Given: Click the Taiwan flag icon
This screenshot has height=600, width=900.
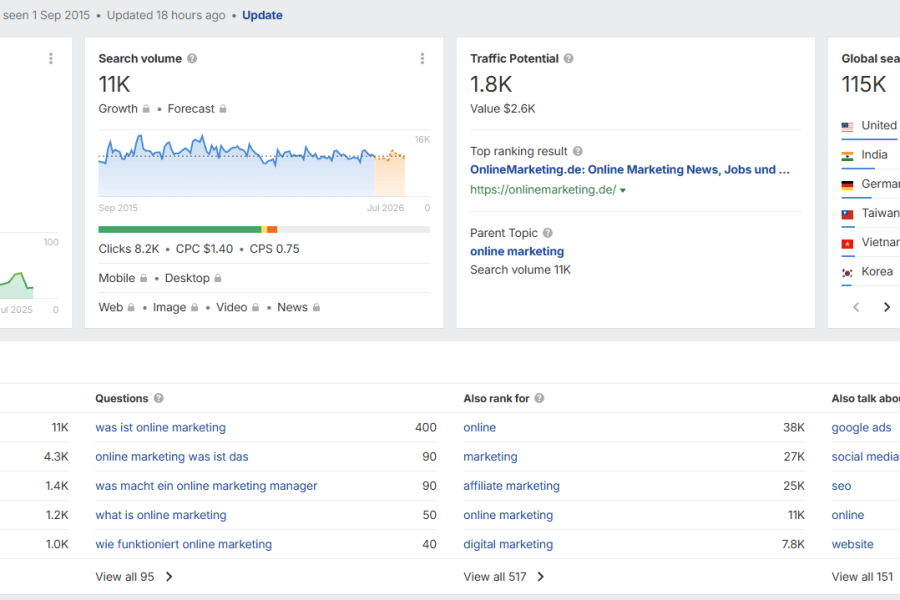Looking at the screenshot, I should coord(847,214).
